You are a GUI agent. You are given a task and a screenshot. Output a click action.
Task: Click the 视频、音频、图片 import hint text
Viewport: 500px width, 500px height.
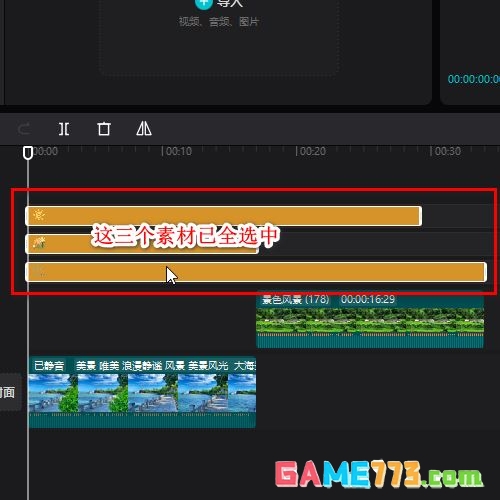pyautogui.click(x=219, y=22)
